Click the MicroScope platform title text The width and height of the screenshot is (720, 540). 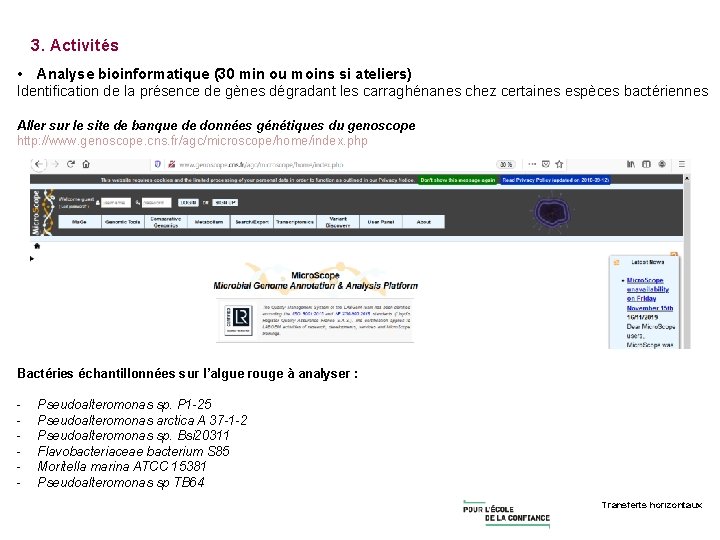coord(315,281)
